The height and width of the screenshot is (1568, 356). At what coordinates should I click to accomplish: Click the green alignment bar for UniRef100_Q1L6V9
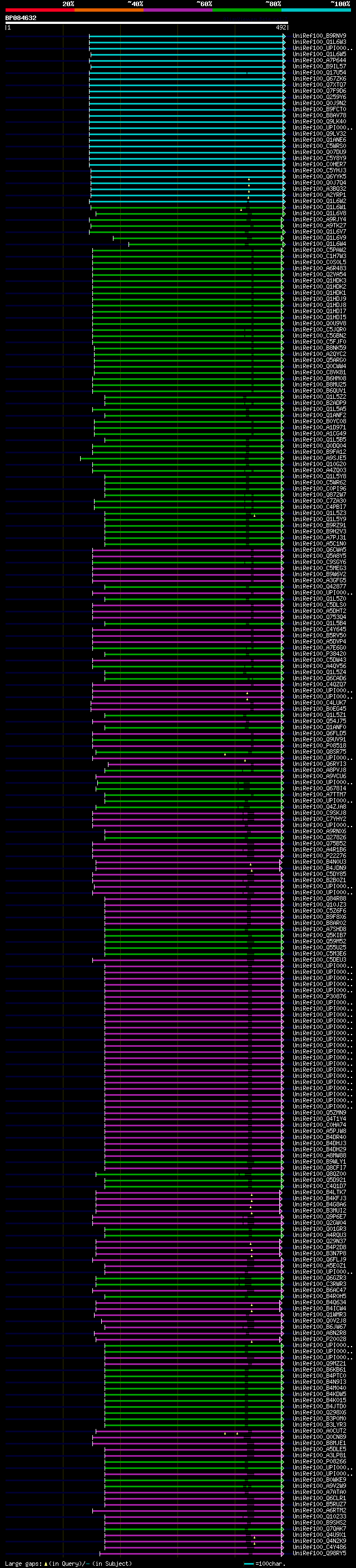(198, 238)
